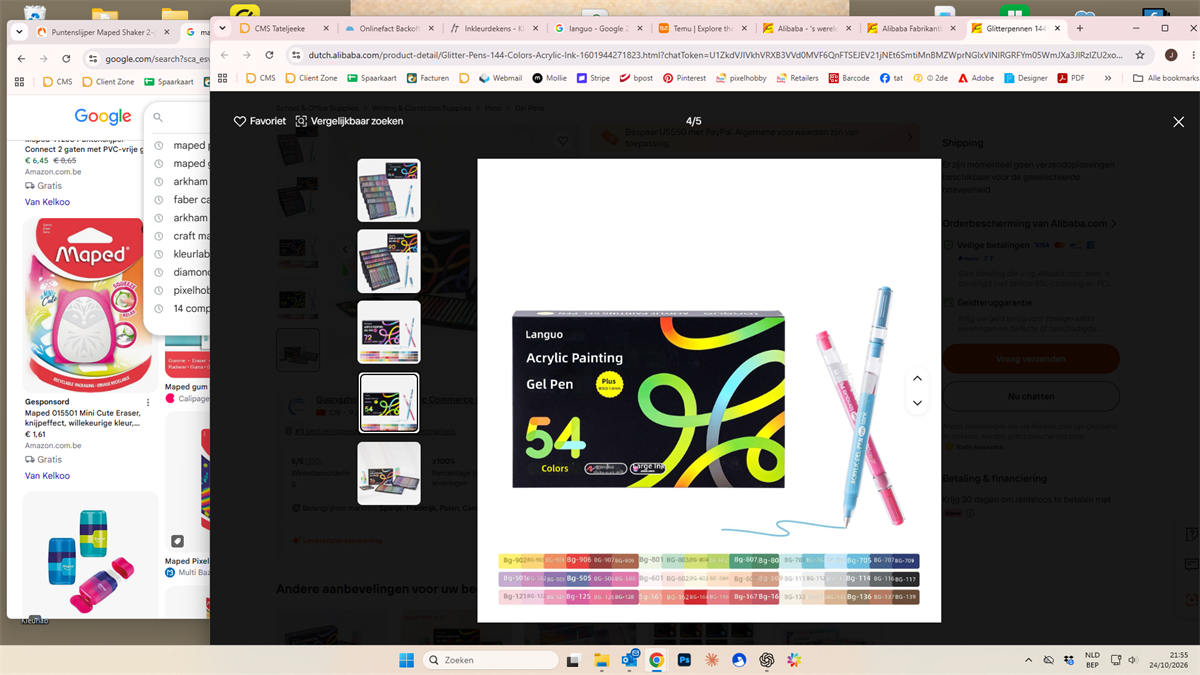Go back in the Alibaba browser window
This screenshot has width=1200, height=675.
pos(224,55)
